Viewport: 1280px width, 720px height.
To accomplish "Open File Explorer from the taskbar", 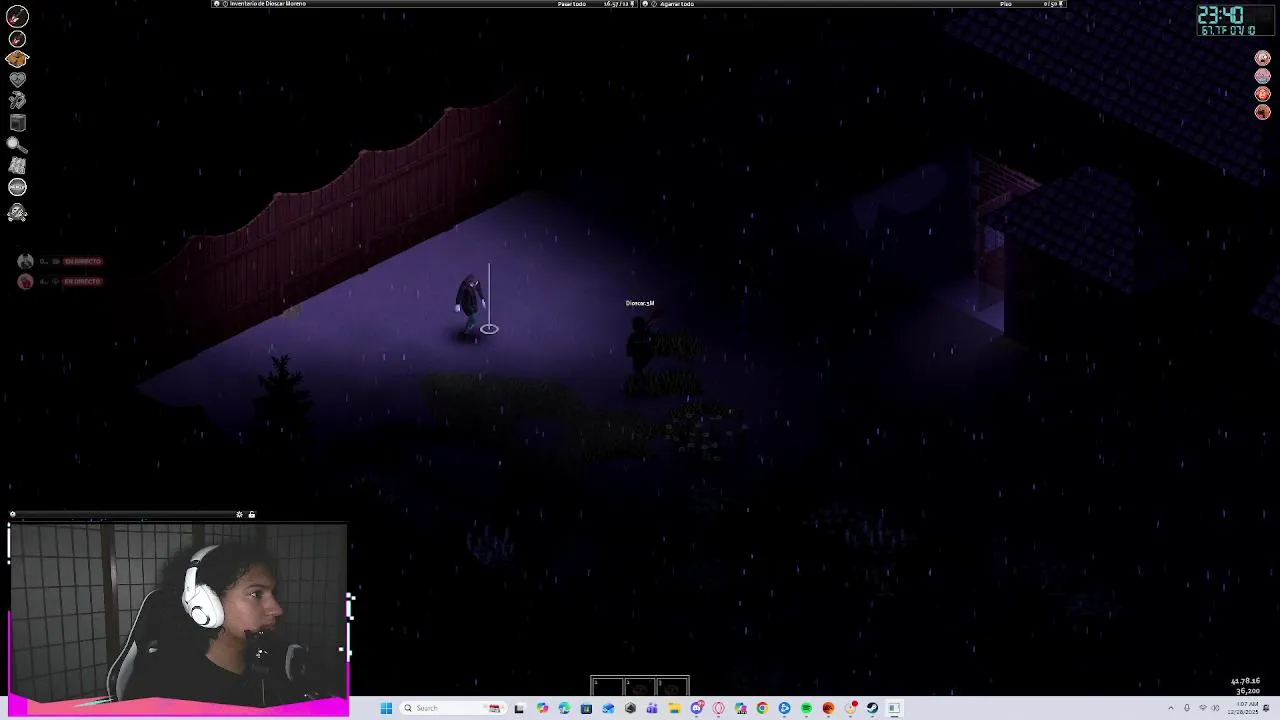I will click(674, 708).
